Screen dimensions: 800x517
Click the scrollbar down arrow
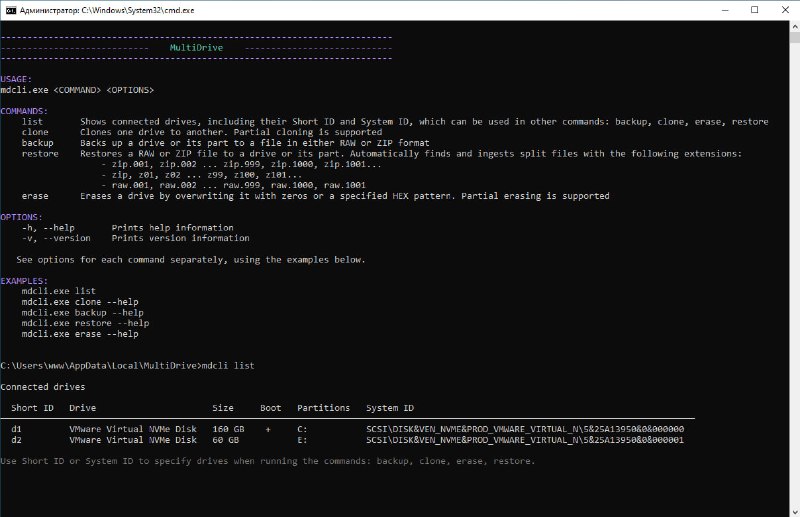click(795, 512)
